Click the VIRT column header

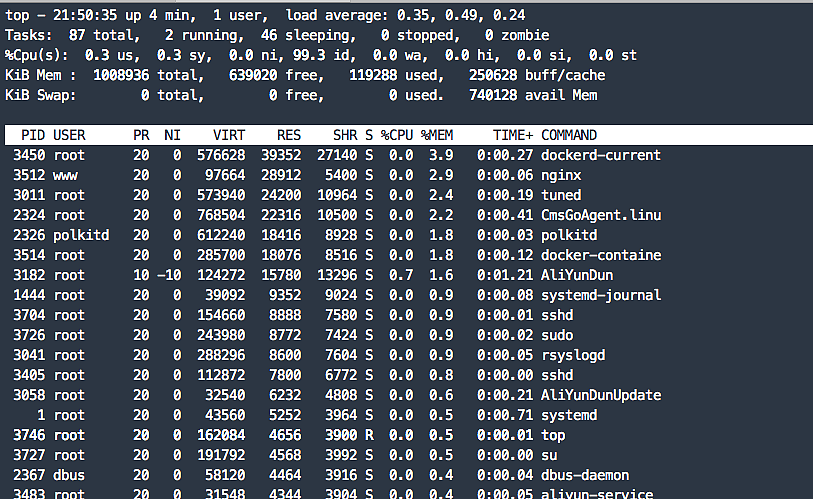point(228,135)
